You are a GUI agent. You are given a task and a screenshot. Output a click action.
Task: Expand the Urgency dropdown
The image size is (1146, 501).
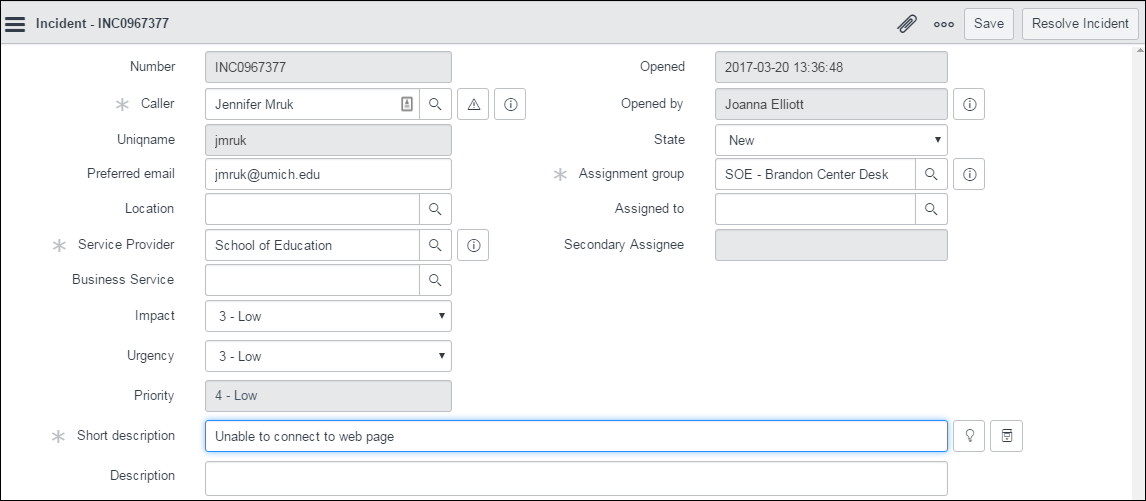[328, 356]
